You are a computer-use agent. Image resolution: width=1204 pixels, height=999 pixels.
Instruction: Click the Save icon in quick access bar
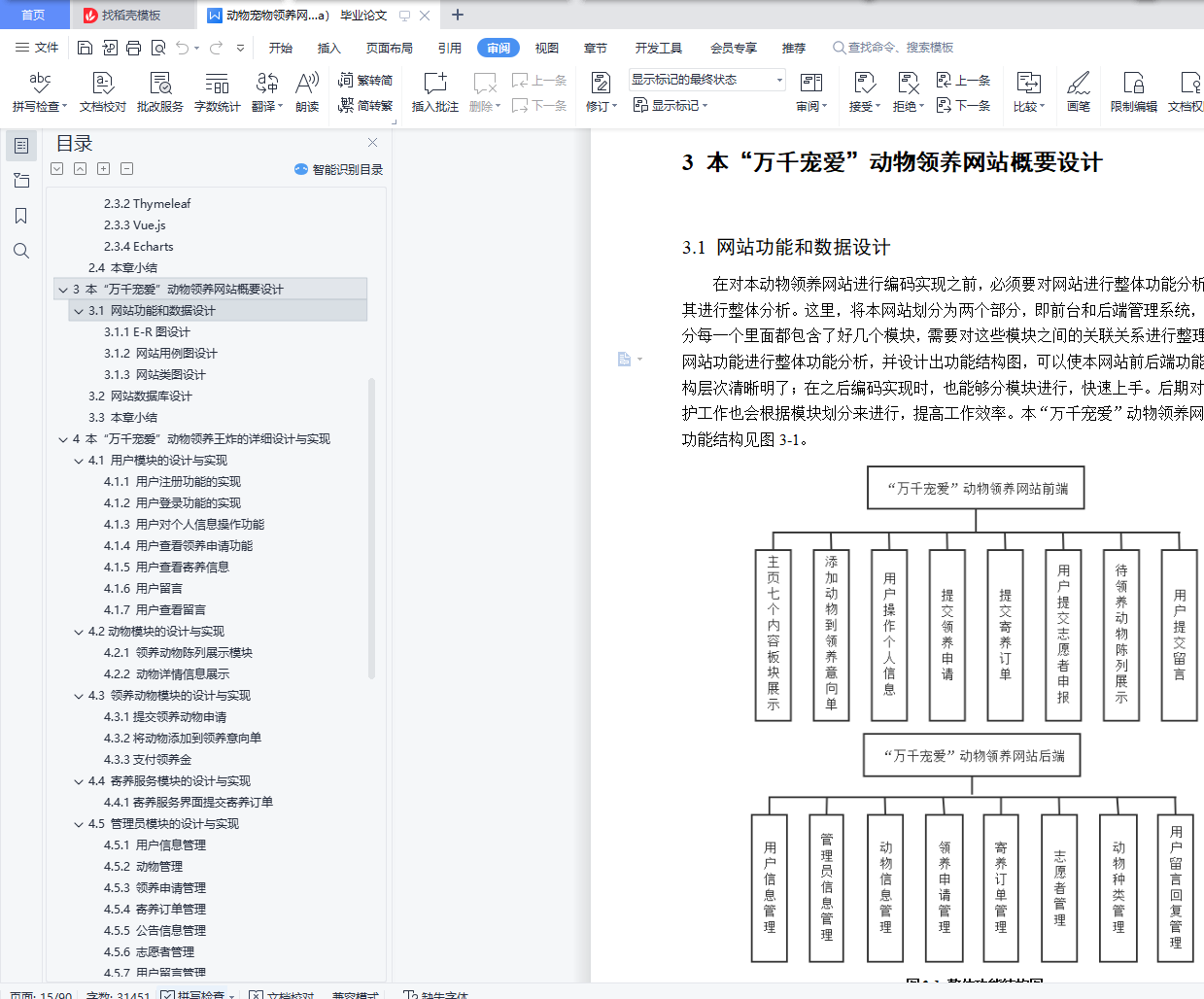85,48
